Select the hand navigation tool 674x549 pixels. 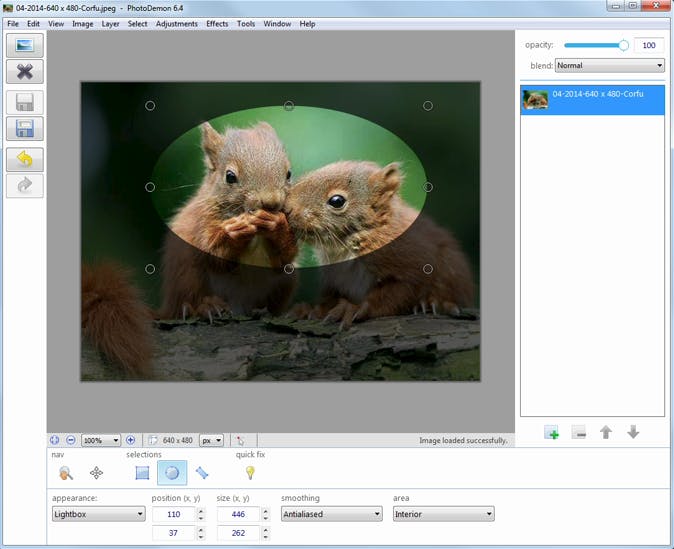[x=66, y=473]
